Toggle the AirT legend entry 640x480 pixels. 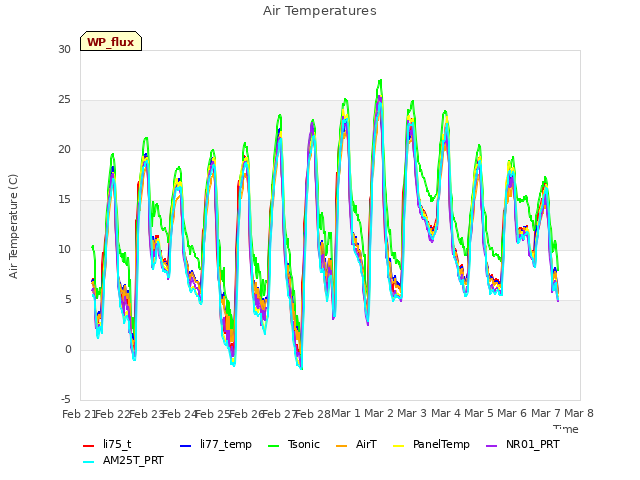point(356,444)
